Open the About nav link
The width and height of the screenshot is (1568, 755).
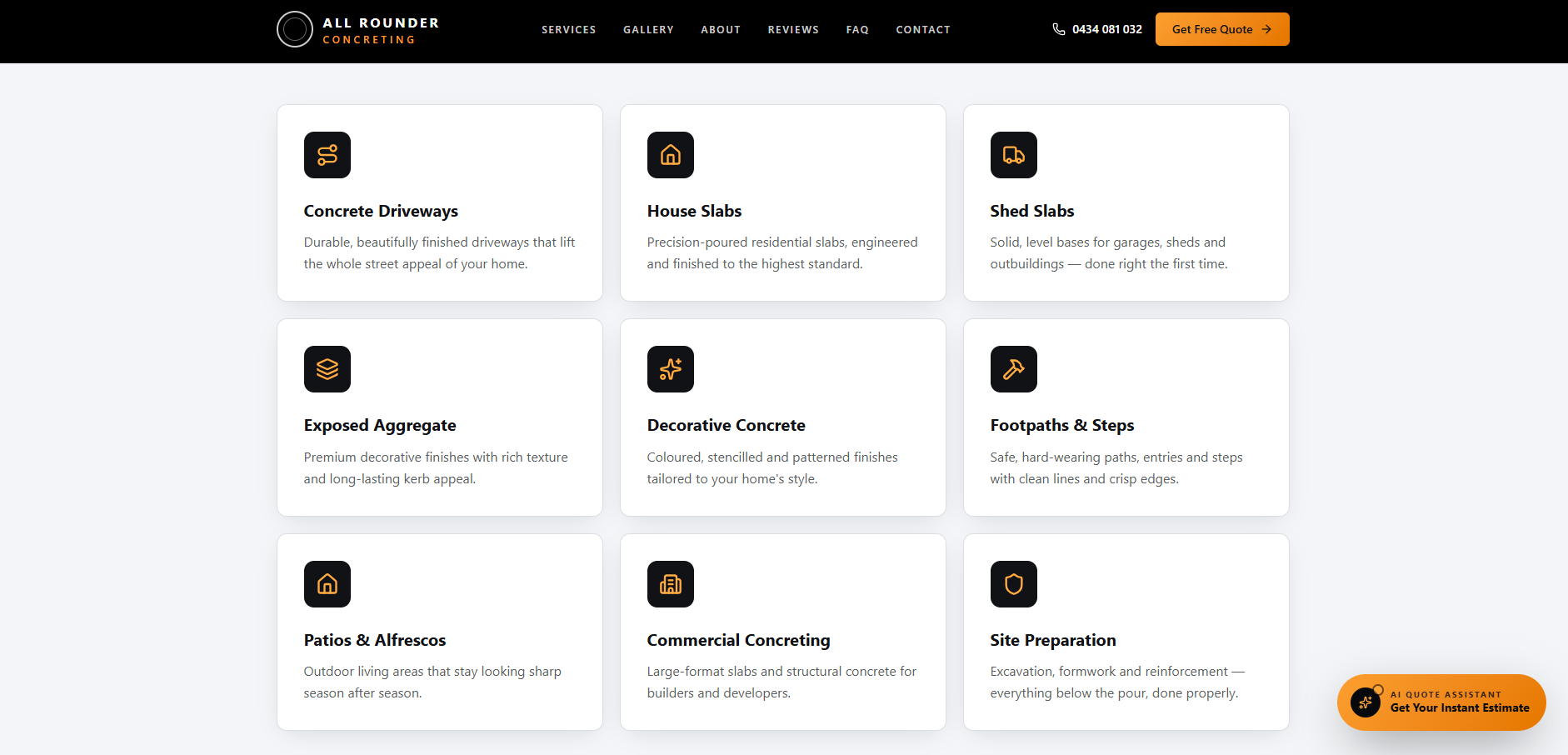coord(721,29)
